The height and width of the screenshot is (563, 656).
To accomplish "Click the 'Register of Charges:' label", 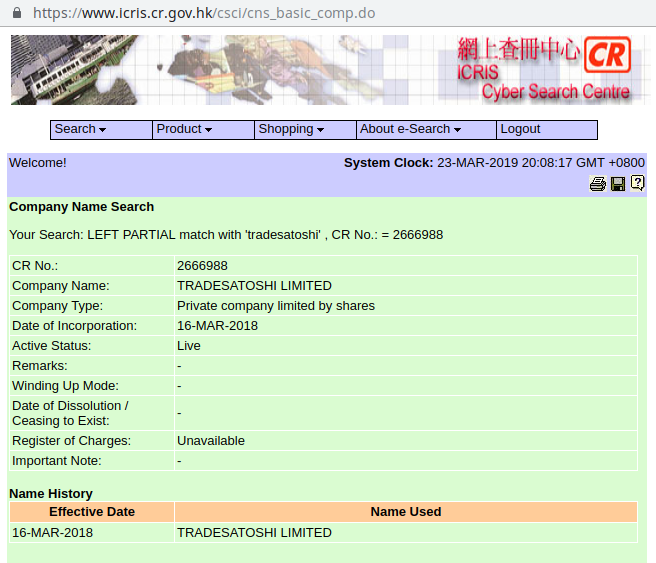I will point(72,441).
